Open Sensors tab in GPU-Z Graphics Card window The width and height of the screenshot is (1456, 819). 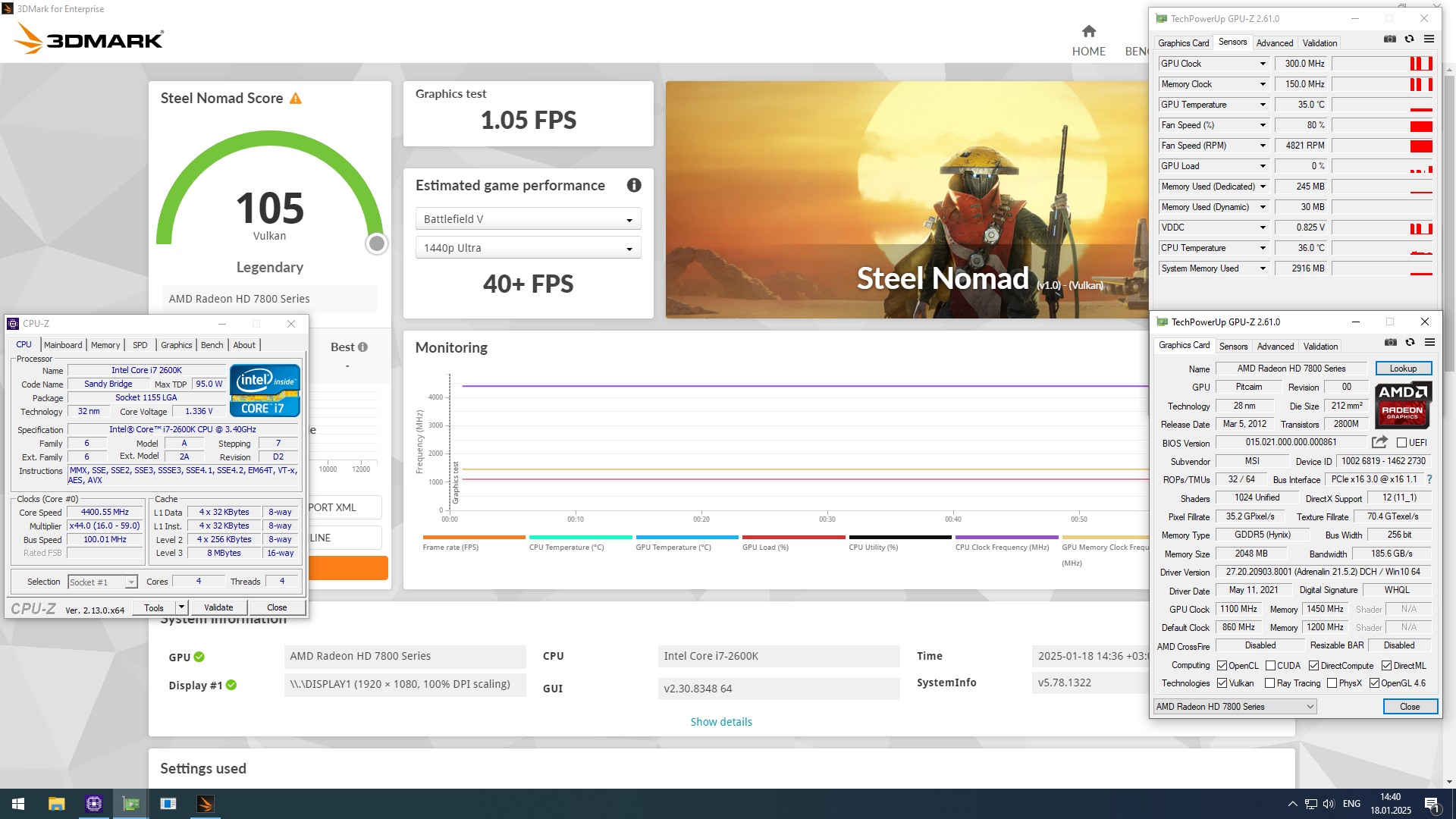pyautogui.click(x=1233, y=347)
